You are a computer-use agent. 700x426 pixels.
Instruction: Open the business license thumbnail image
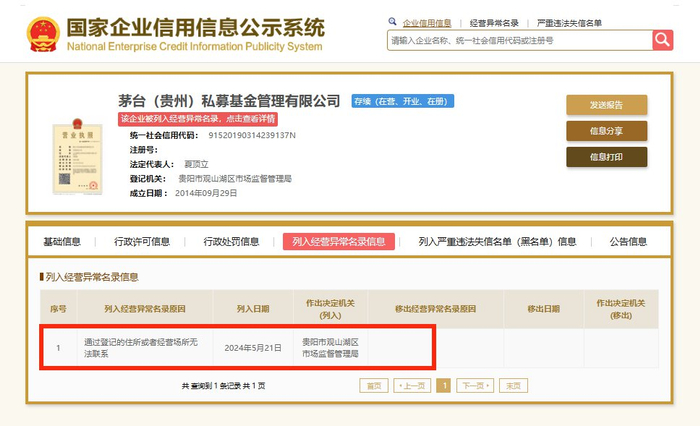[77, 156]
